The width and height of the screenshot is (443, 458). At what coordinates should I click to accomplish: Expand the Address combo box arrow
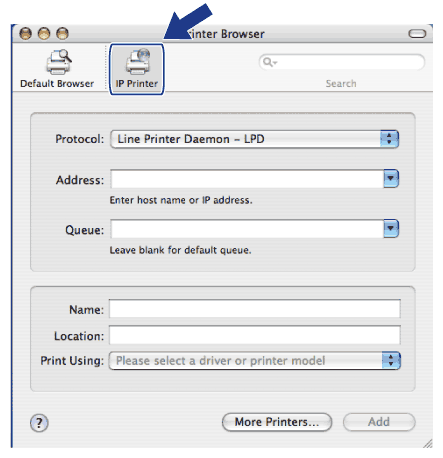tap(391, 179)
